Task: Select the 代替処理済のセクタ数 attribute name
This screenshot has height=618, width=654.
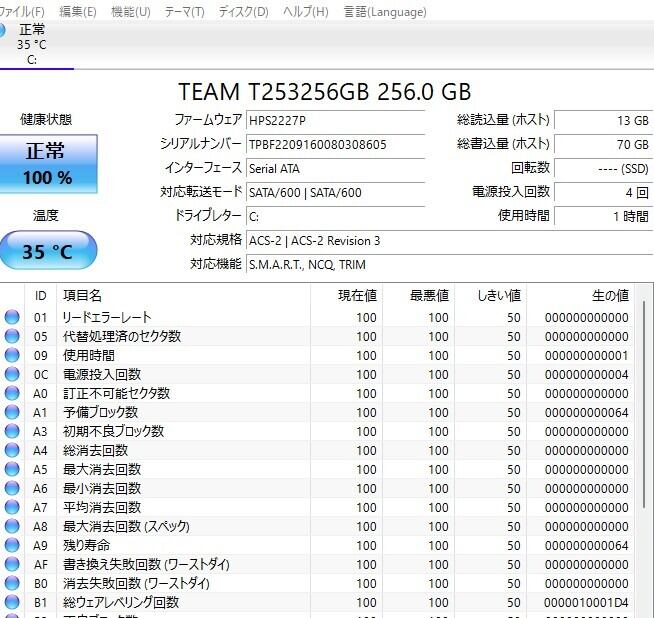Action: [x=122, y=336]
